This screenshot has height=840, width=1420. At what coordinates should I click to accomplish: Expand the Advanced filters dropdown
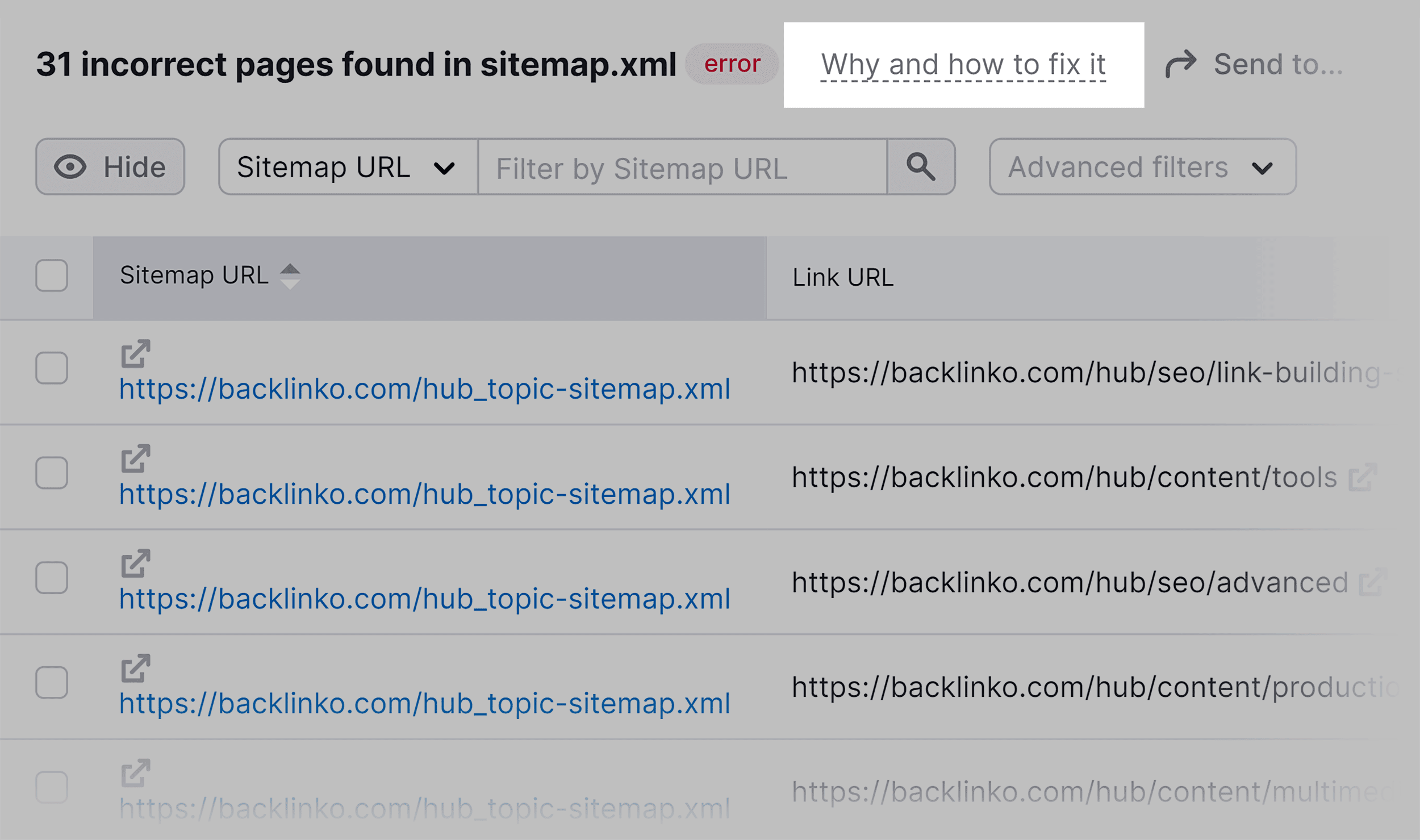[x=1142, y=166]
